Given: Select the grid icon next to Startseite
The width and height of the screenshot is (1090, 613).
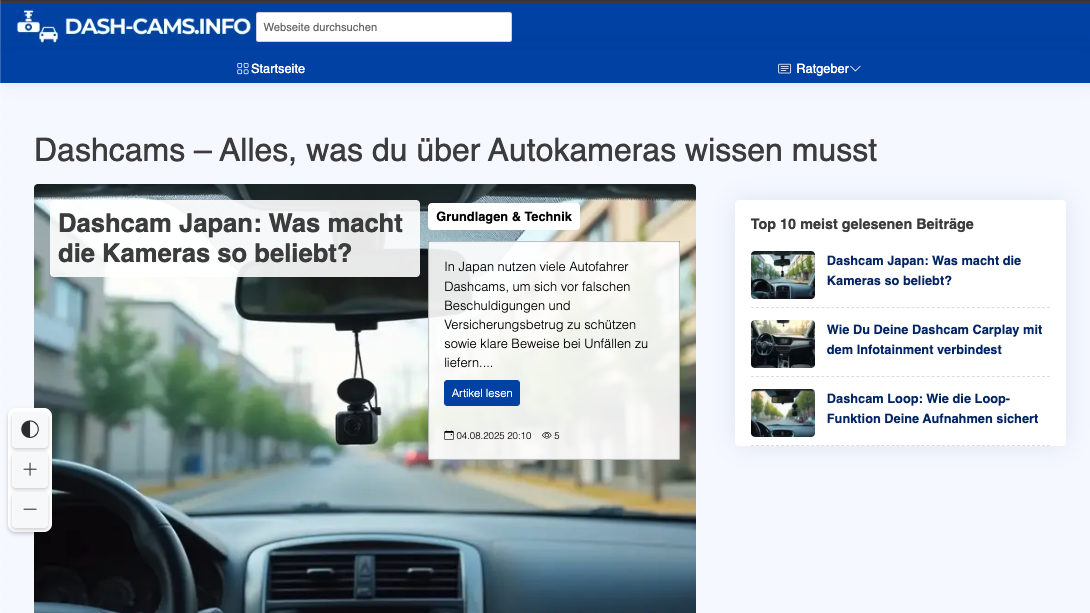Looking at the screenshot, I should 241,68.
